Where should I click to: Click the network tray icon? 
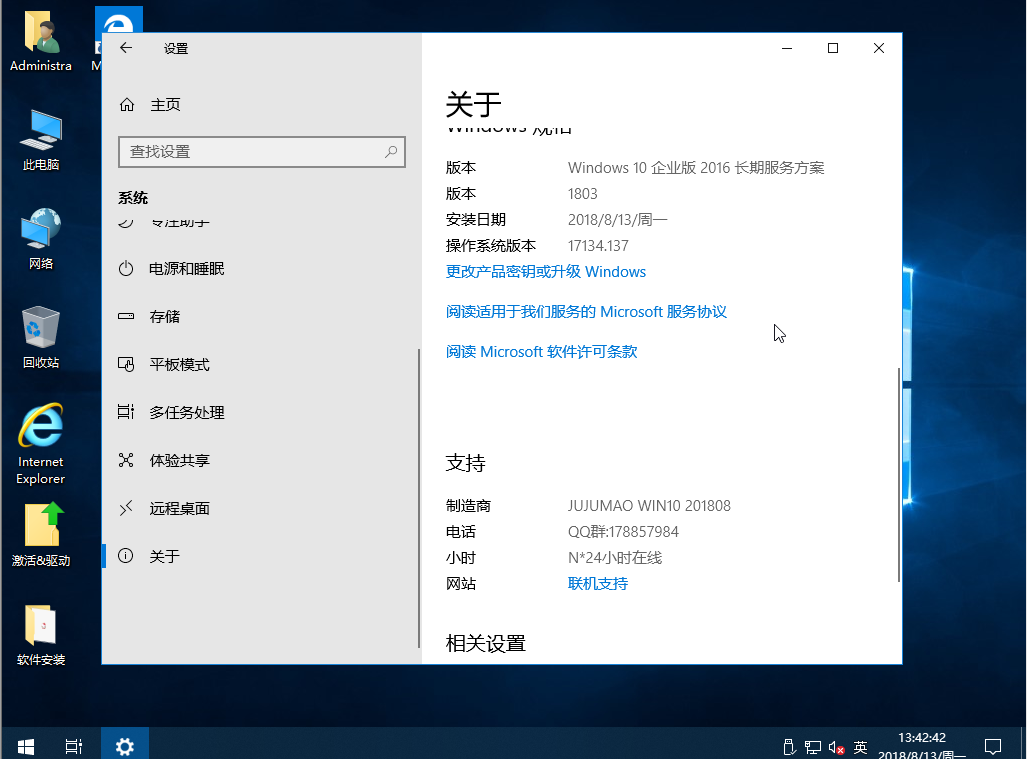(x=813, y=747)
